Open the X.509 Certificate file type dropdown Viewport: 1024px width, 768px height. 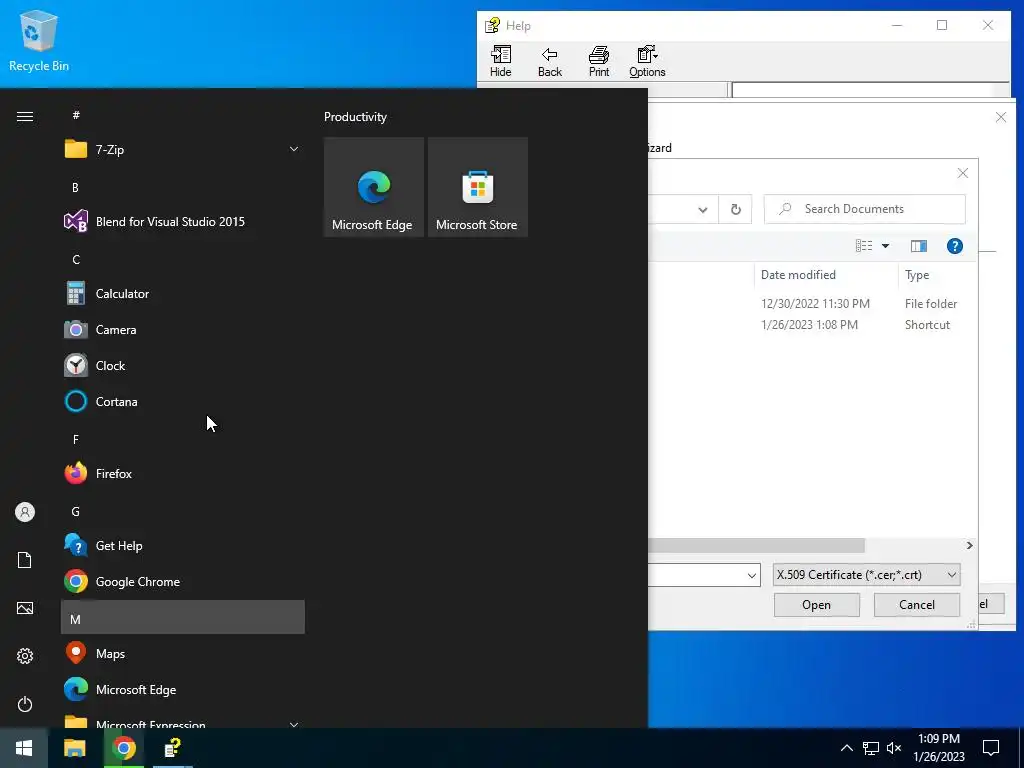pos(867,575)
